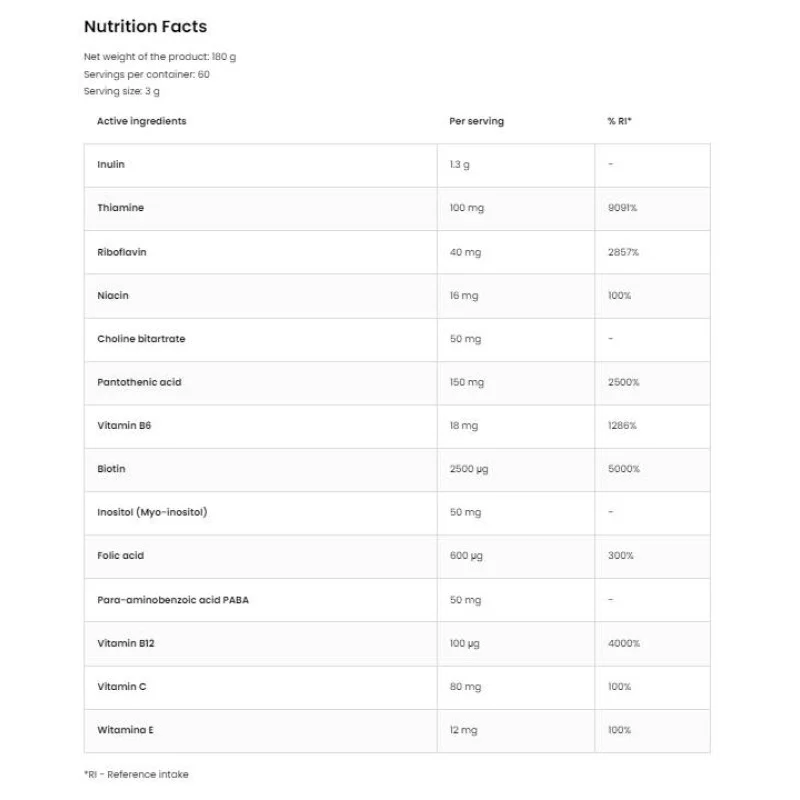Select the Inositol (Myo-inositol) label

coord(152,512)
